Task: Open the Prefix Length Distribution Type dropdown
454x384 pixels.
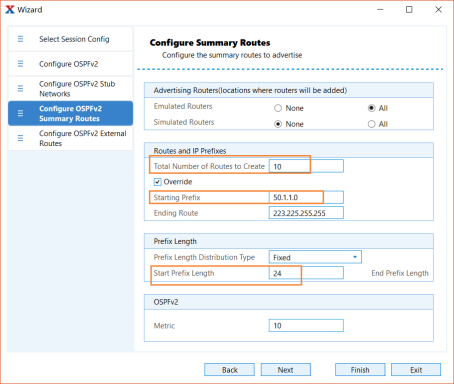Action: 315,257
